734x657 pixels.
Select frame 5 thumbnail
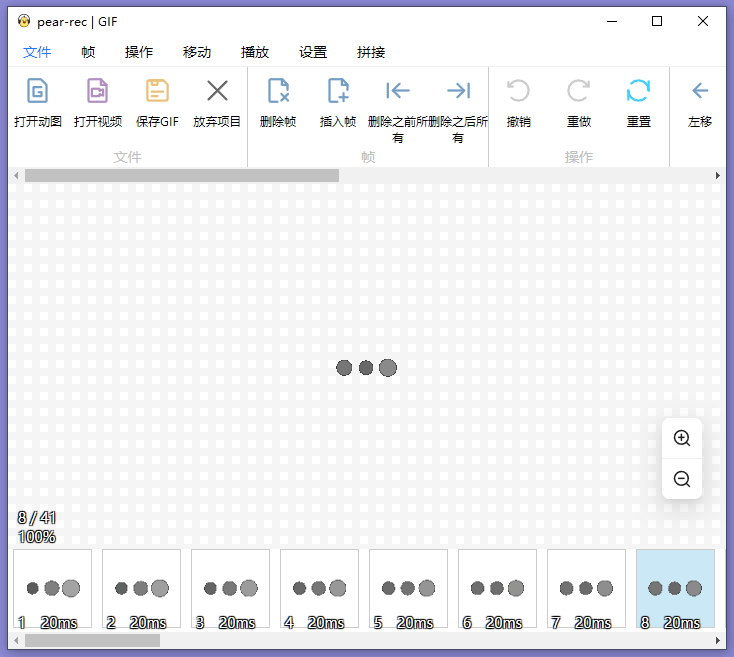pyautogui.click(x=408, y=589)
